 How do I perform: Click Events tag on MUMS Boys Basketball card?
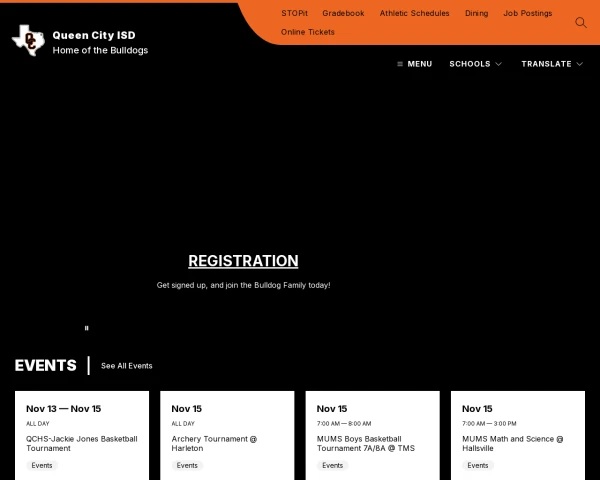333,465
